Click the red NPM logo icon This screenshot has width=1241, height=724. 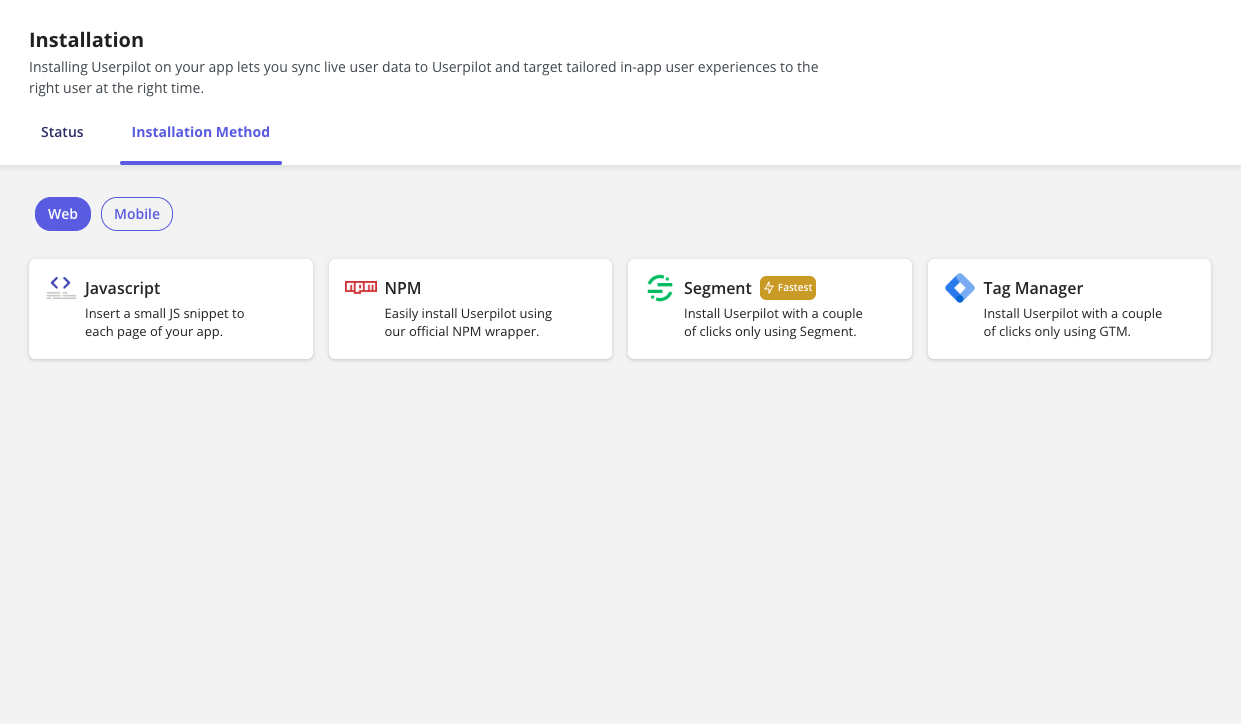click(361, 287)
